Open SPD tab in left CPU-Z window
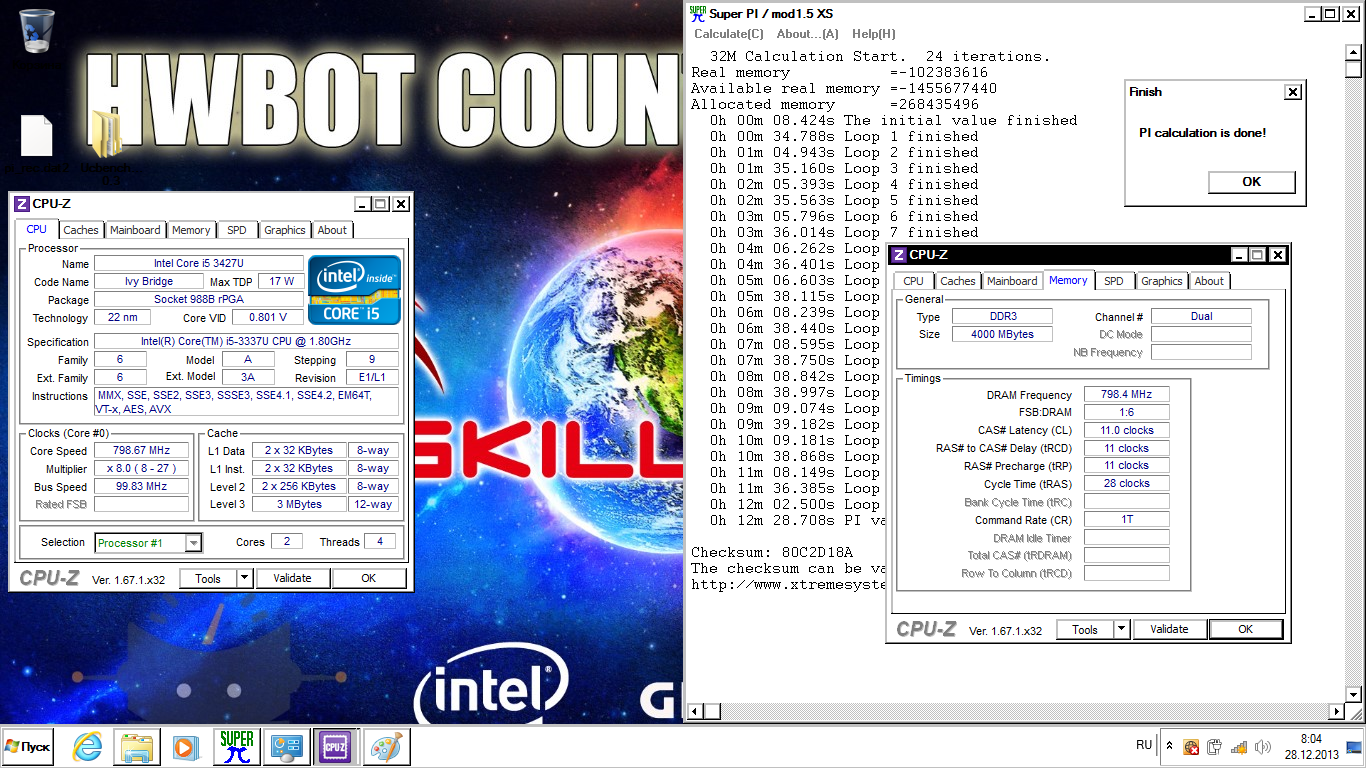The image size is (1366, 768). (x=237, y=230)
